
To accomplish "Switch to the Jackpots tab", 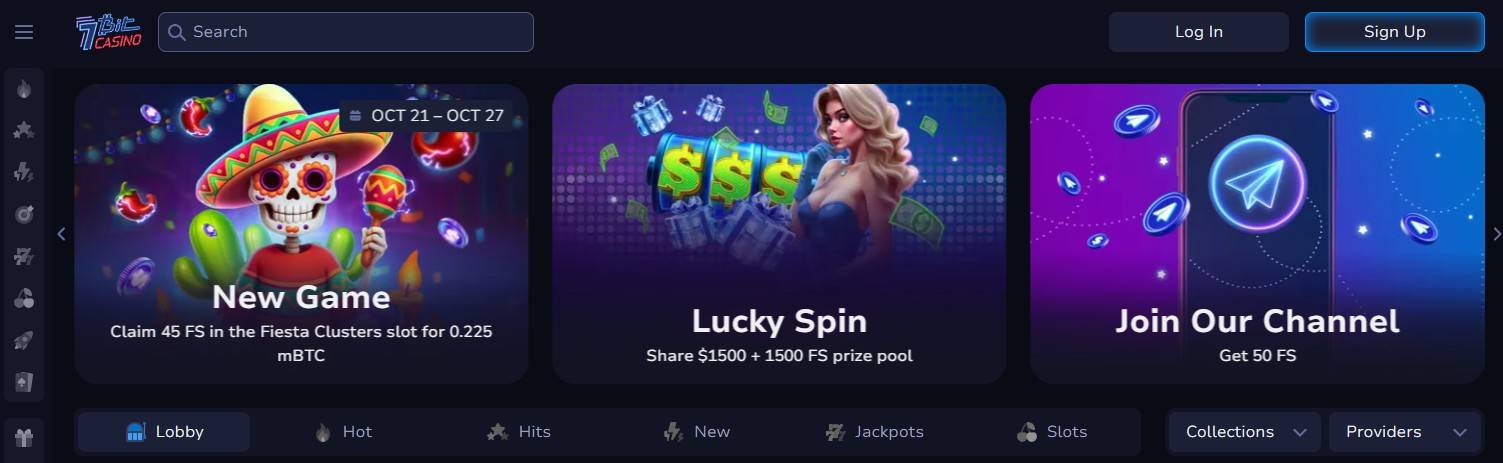I will coord(874,432).
